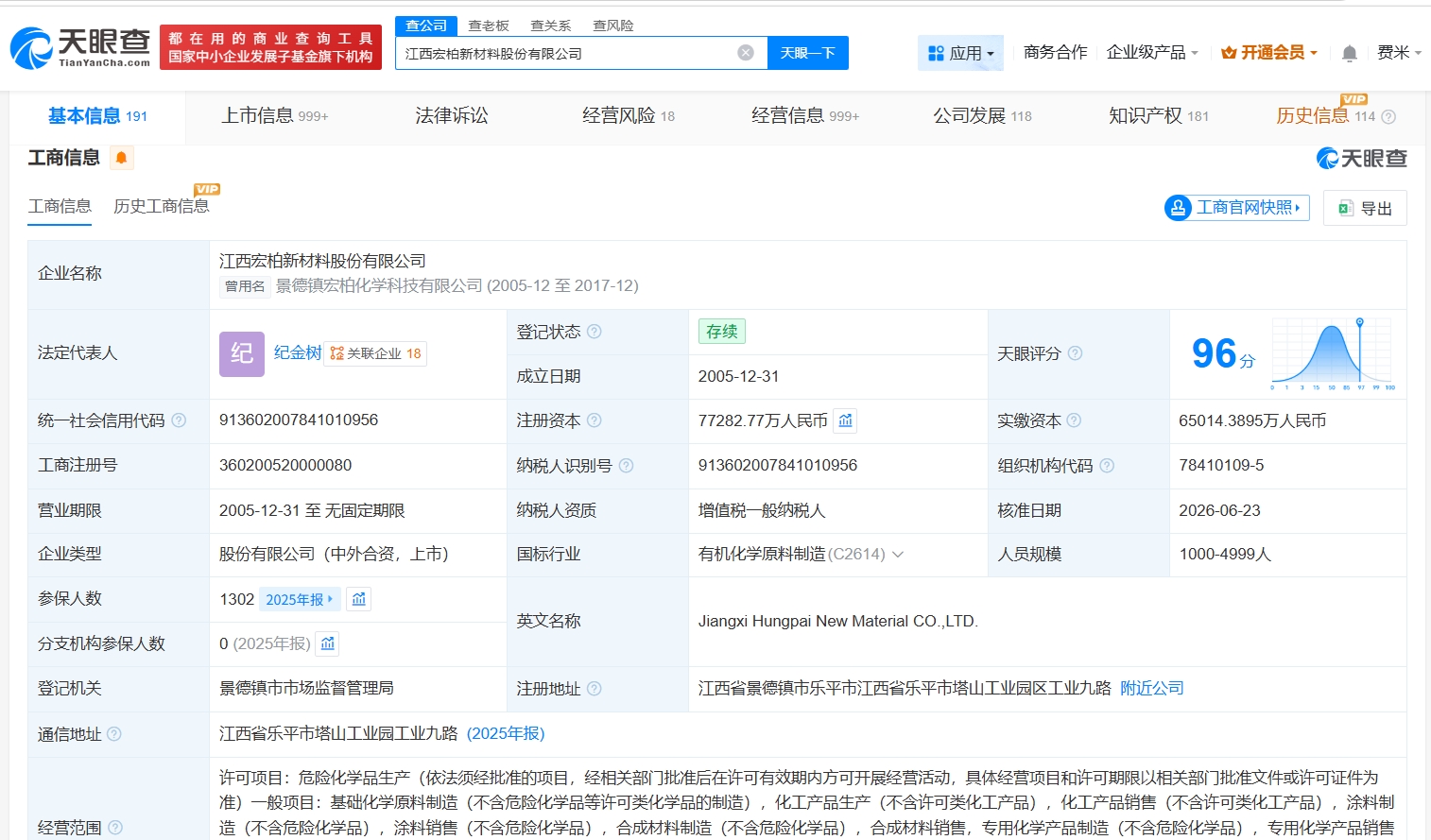1431x840 pixels.
Task: Open the chart icon for 分支机构参保人数
Action: point(328,643)
